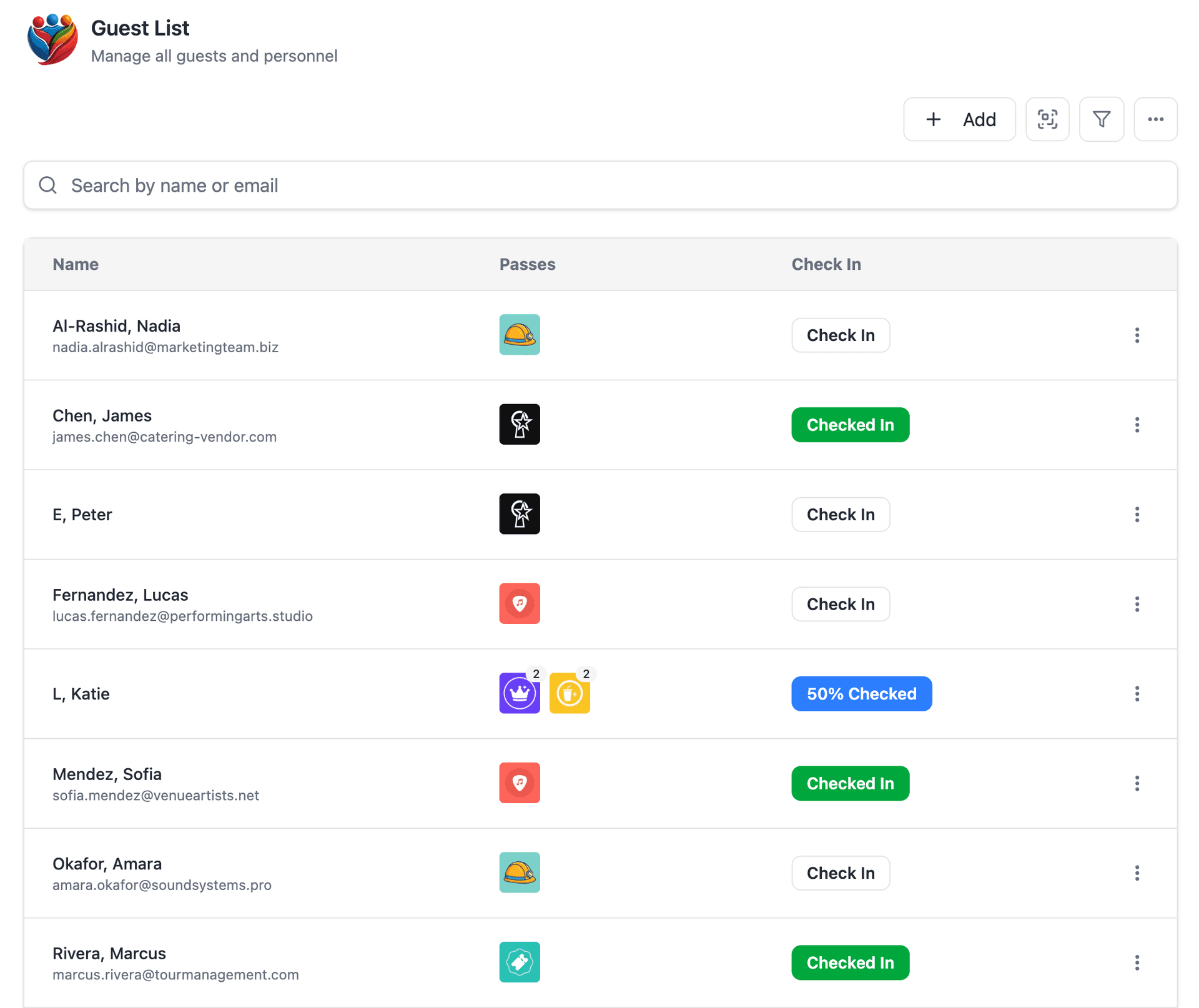Image resolution: width=1199 pixels, height=1008 pixels.
Task: Select Katie L's purple crown pass
Action: tap(520, 693)
